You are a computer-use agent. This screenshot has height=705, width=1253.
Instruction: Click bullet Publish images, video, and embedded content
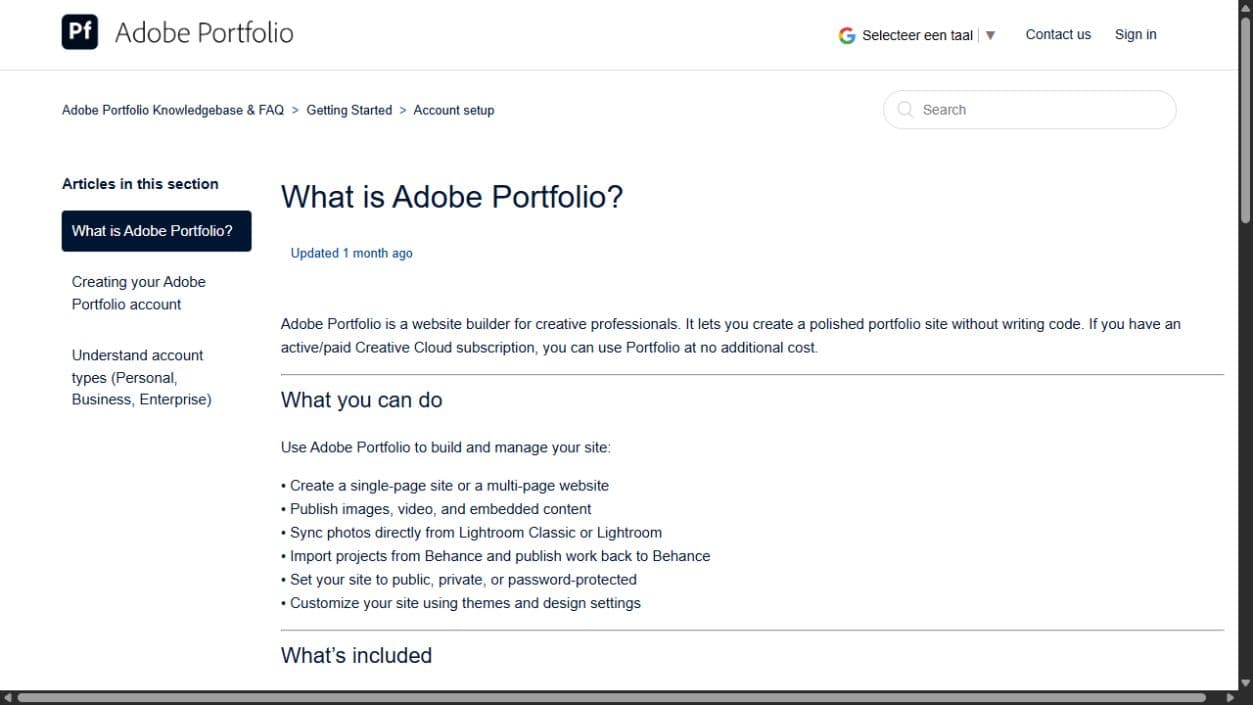pos(436,509)
